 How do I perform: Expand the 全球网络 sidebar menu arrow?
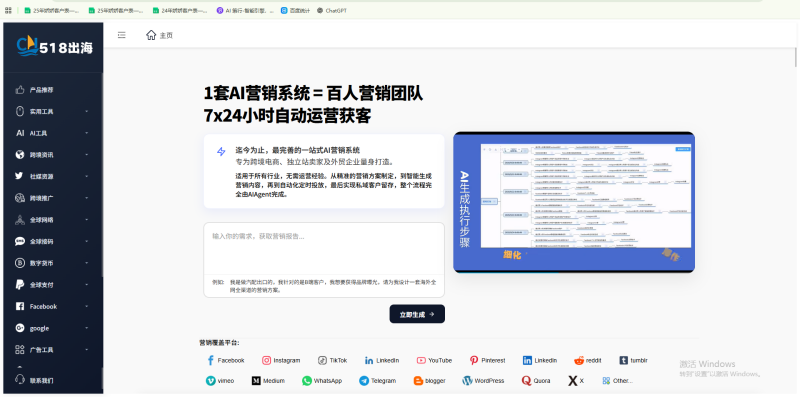point(86,220)
